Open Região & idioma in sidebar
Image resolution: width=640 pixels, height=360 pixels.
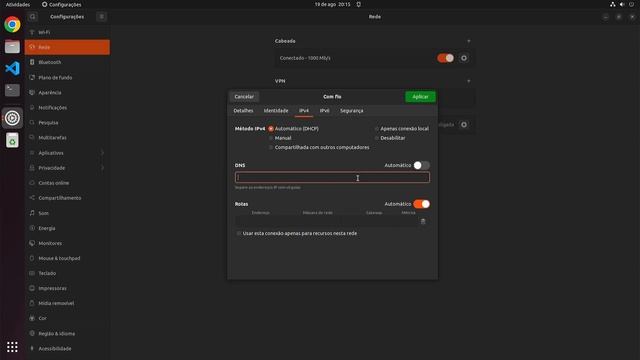pos(67,333)
